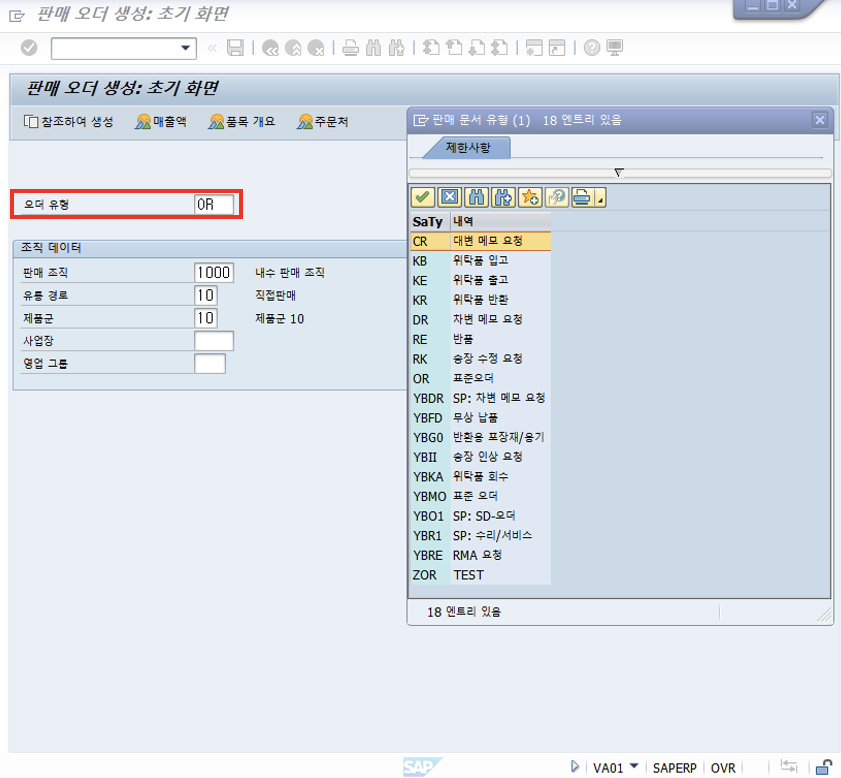The width and height of the screenshot is (841, 778).
Task: Expand the restrictions panel triangle handle
Action: [619, 173]
